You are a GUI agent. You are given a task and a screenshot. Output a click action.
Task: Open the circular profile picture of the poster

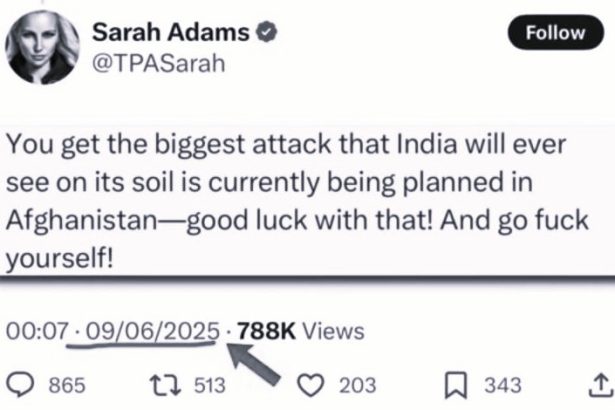click(x=42, y=47)
